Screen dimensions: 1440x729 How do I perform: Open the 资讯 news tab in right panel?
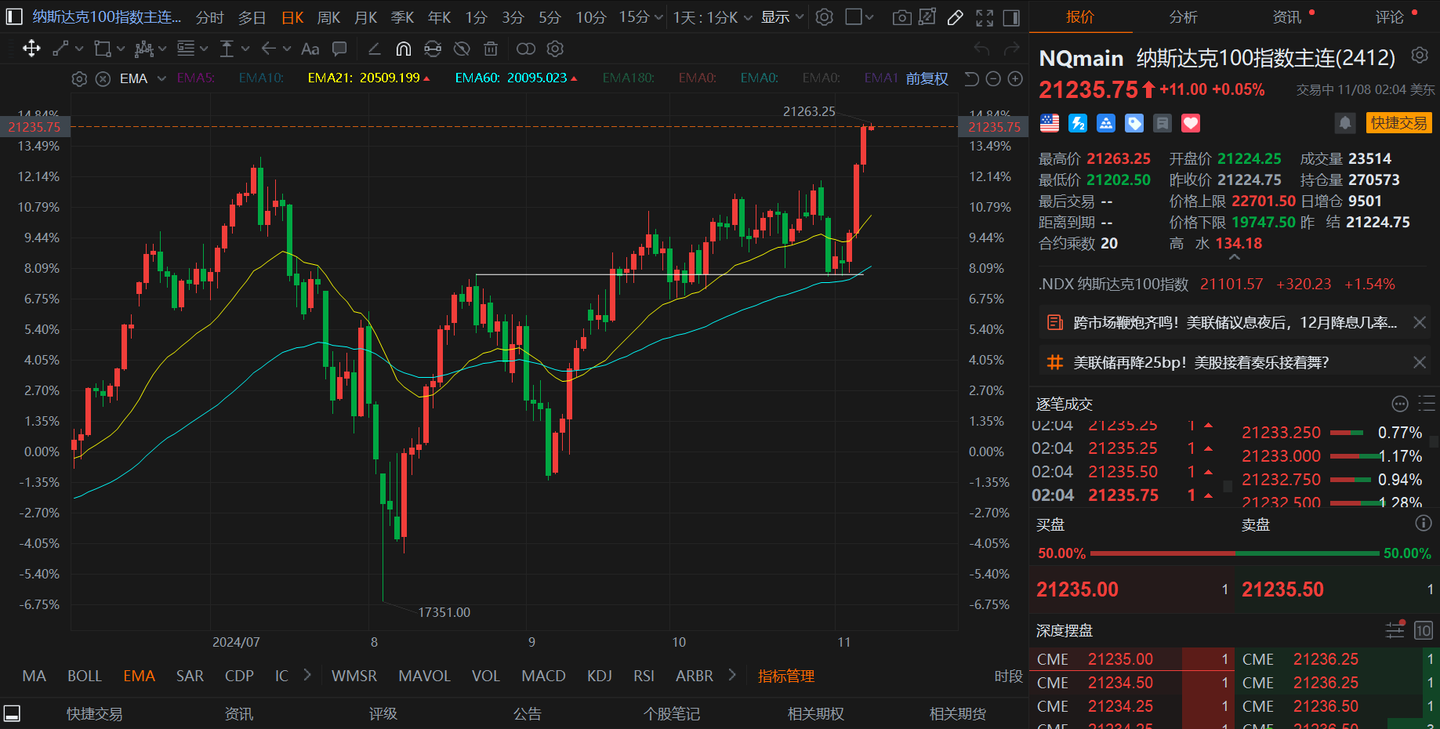(1287, 17)
